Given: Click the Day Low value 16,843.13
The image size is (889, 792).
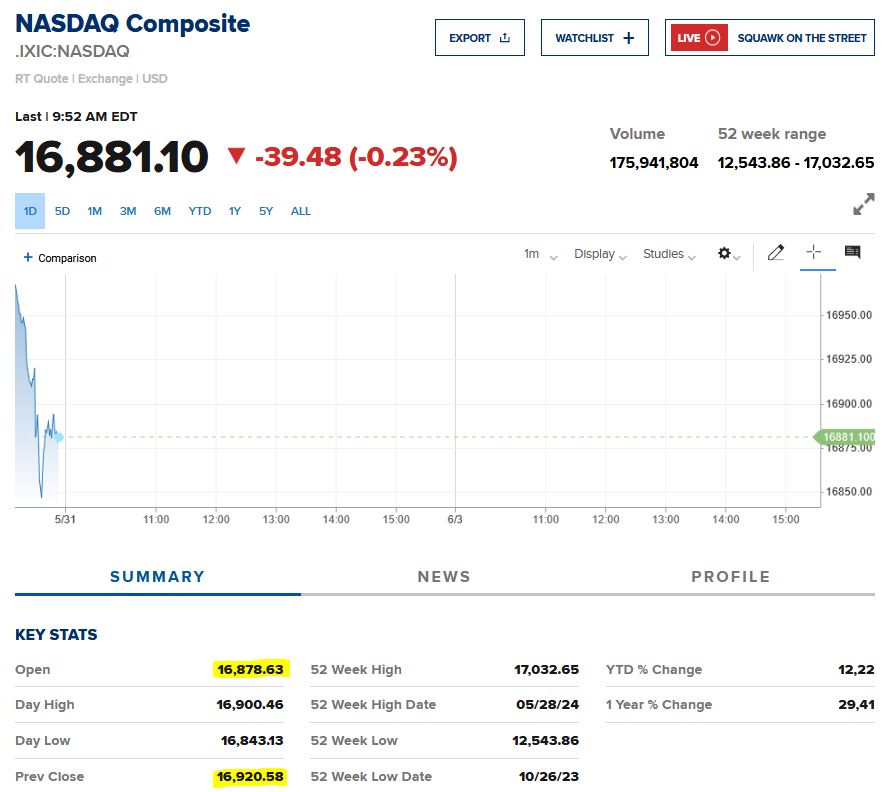Looking at the screenshot, I should (x=252, y=740).
